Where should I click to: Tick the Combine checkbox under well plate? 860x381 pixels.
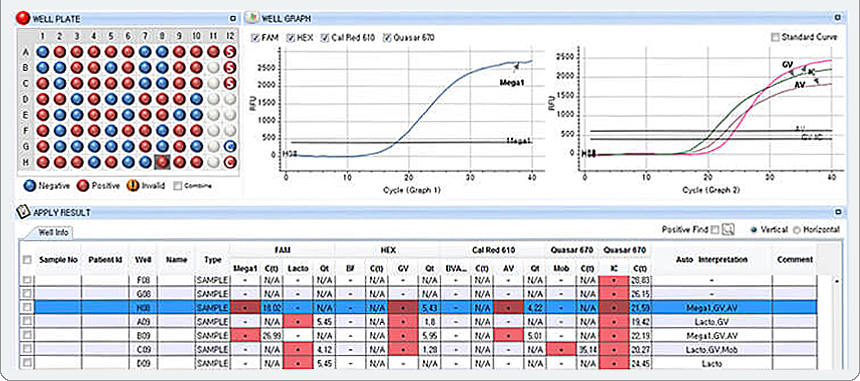[x=178, y=186]
